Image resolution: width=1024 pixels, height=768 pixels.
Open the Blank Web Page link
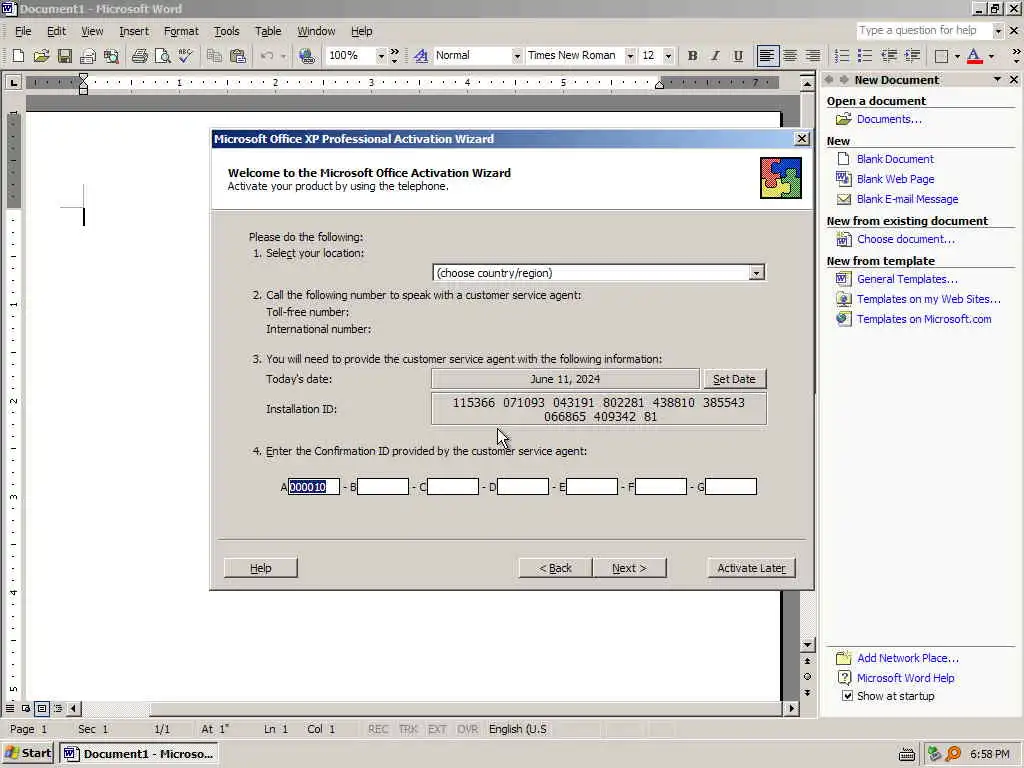coord(895,179)
